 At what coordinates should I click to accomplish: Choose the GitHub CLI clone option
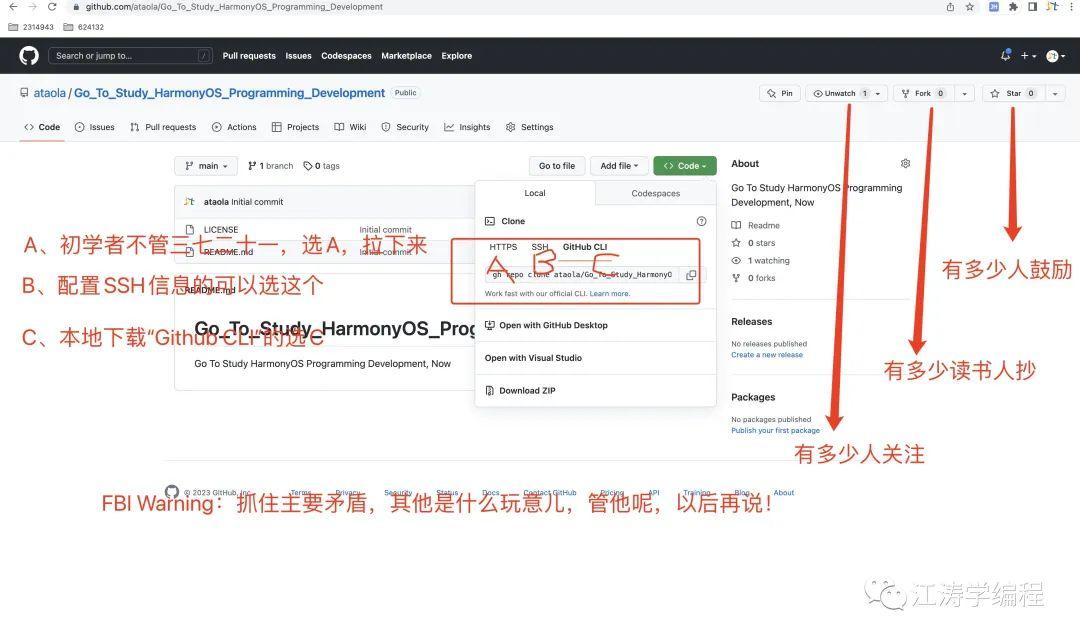tap(585, 247)
